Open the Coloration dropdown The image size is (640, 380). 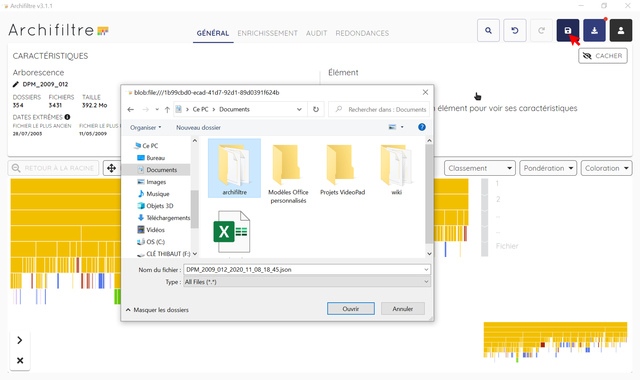click(x=607, y=168)
